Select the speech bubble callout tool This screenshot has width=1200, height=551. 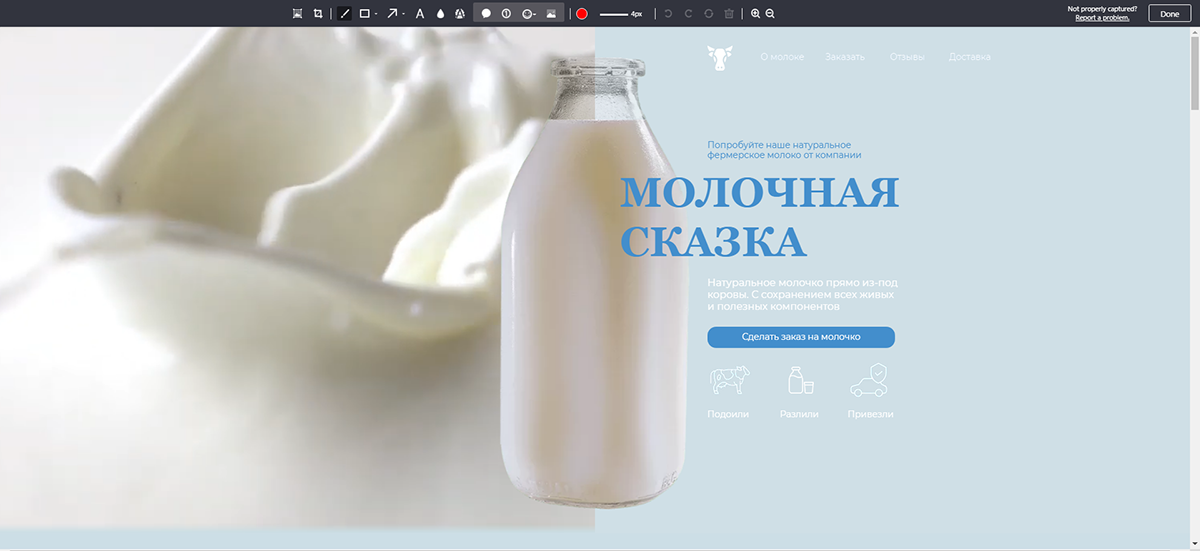point(486,14)
